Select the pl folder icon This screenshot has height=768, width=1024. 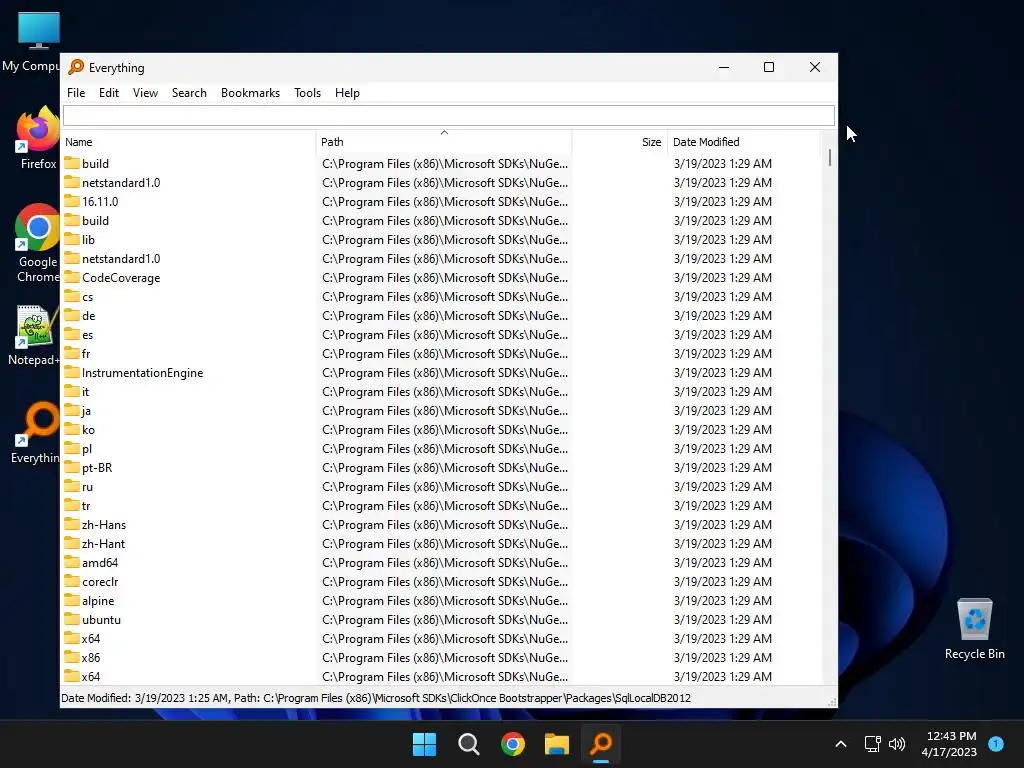[x=72, y=448]
